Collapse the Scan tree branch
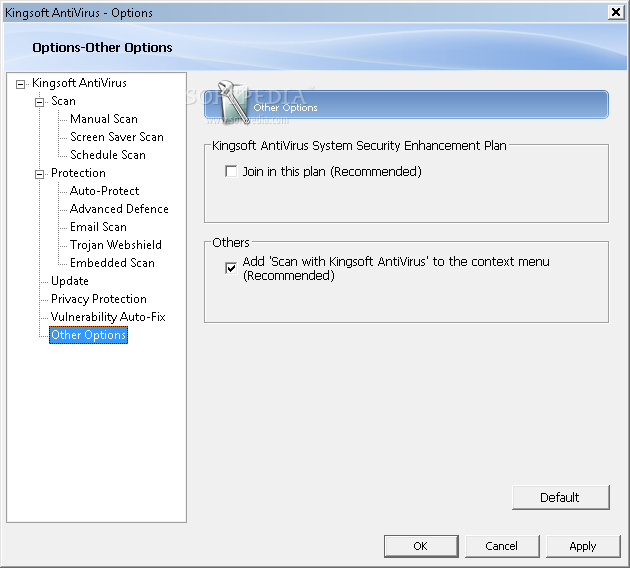This screenshot has height=568, width=630. coord(39,102)
